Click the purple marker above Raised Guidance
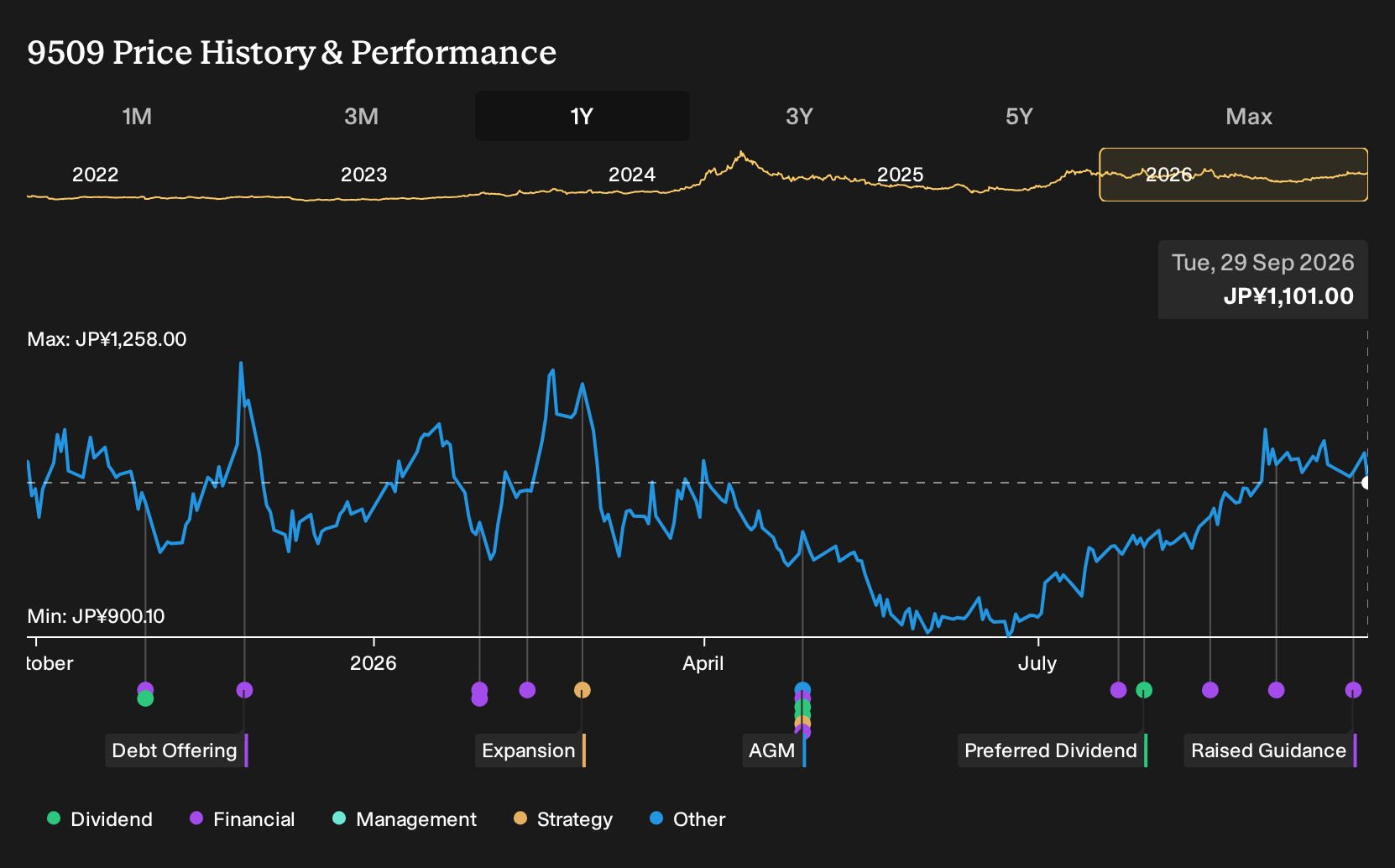Screen dimensions: 1395x868 click(x=1353, y=690)
